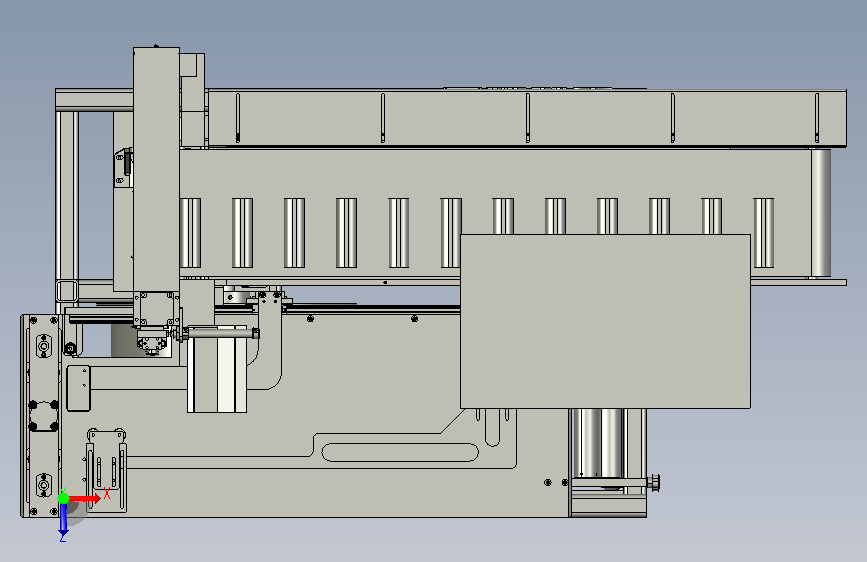Select the left side vertical mounting plate
The width and height of the screenshot is (867, 562).
coord(41,415)
